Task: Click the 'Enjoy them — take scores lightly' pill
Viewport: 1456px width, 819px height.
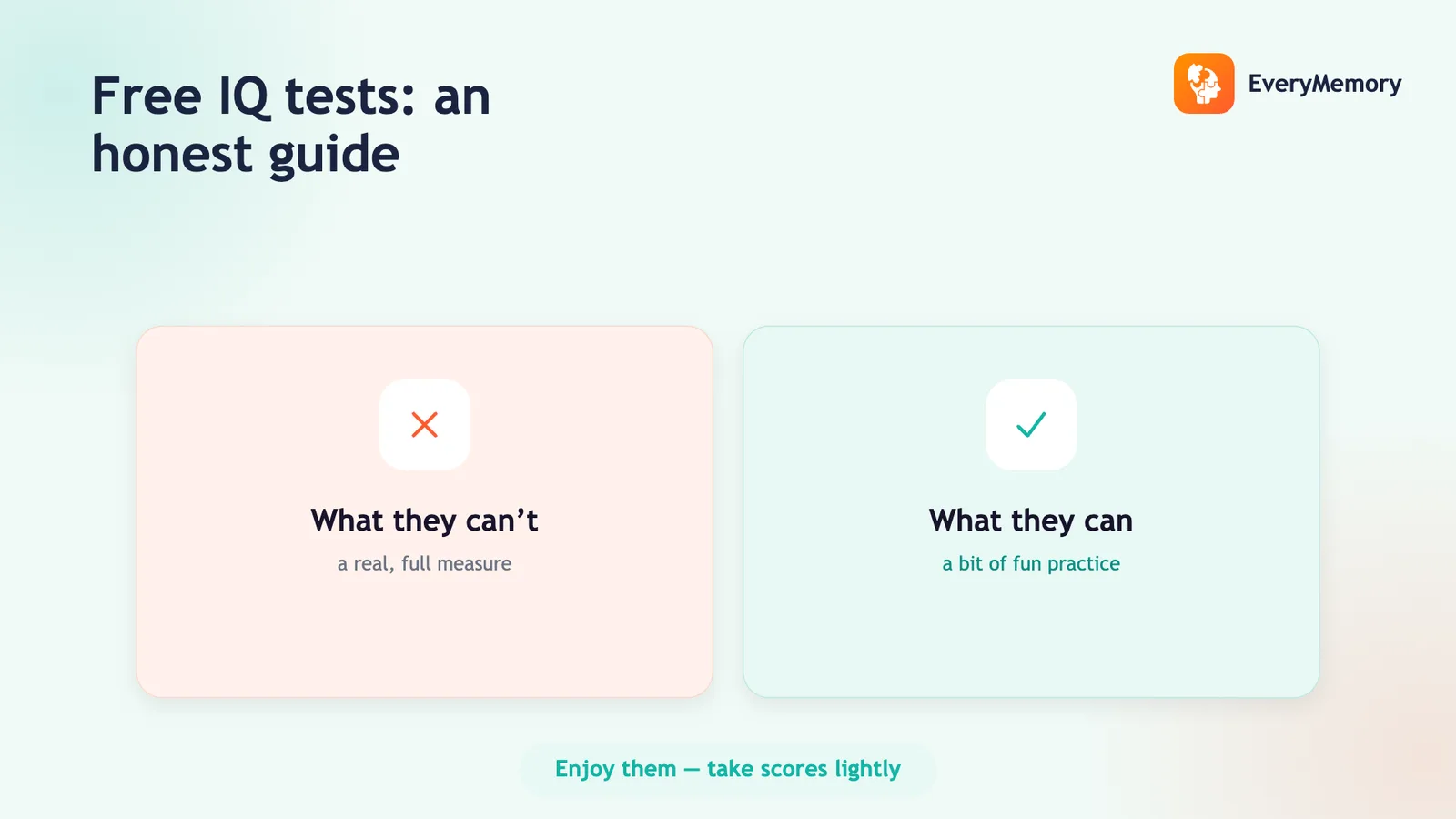Action: pos(728,769)
